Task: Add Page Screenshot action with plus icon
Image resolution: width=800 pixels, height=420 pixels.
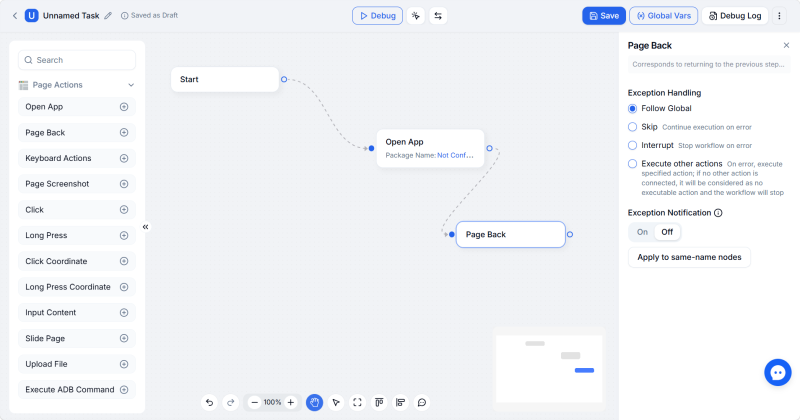Action: click(x=124, y=184)
